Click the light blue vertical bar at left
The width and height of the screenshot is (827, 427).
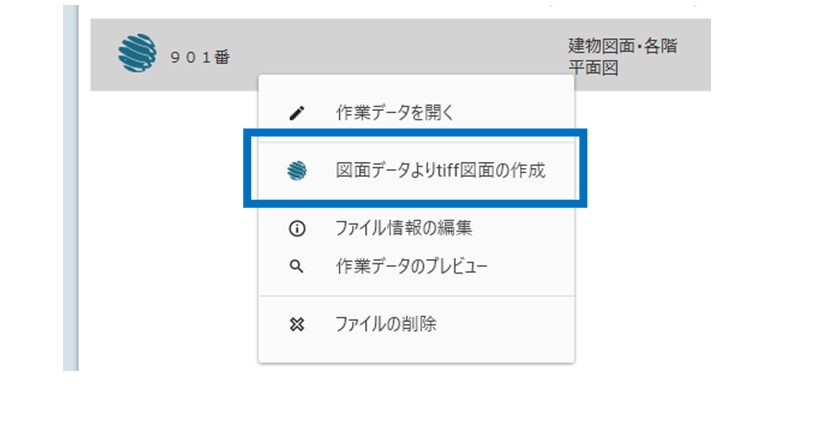[71, 188]
